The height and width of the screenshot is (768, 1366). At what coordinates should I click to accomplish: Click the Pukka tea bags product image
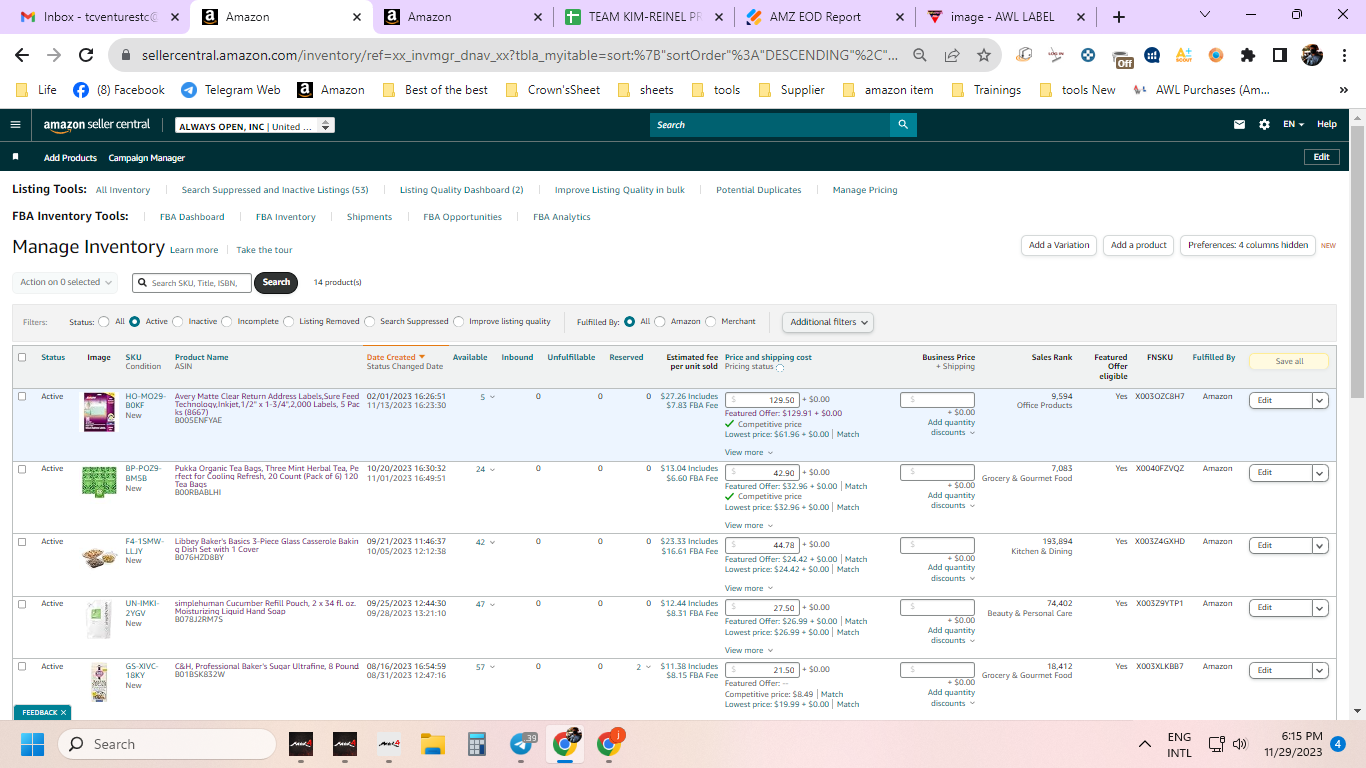(x=99, y=481)
